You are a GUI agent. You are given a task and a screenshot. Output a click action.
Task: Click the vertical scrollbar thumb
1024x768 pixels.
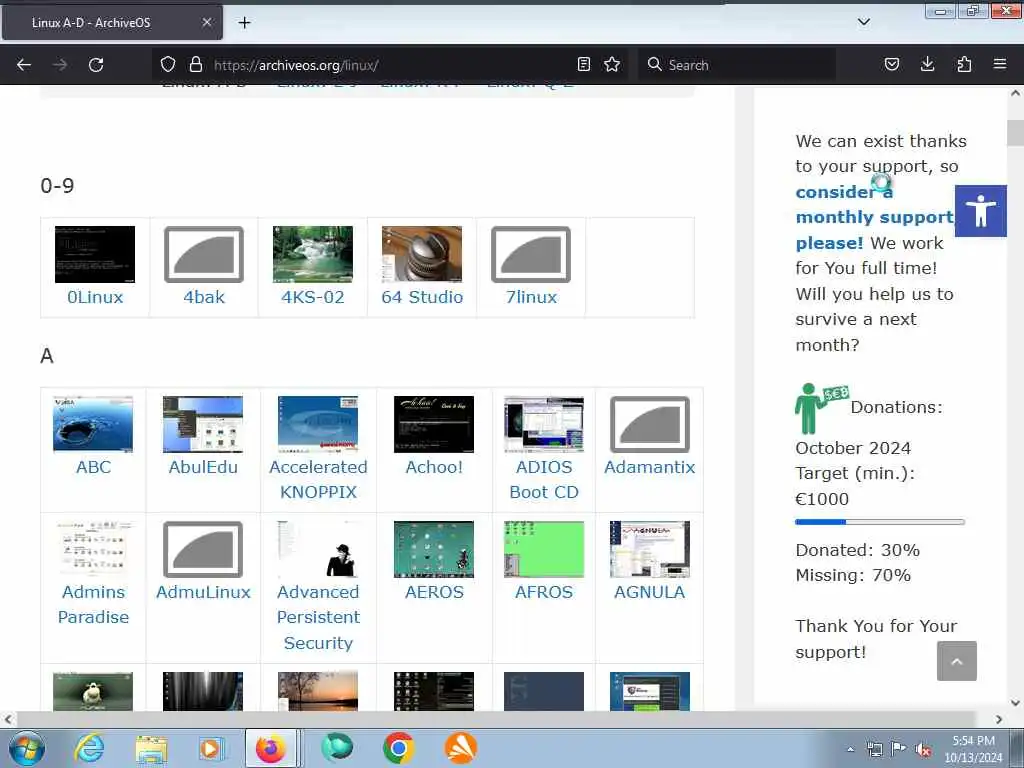1015,133
